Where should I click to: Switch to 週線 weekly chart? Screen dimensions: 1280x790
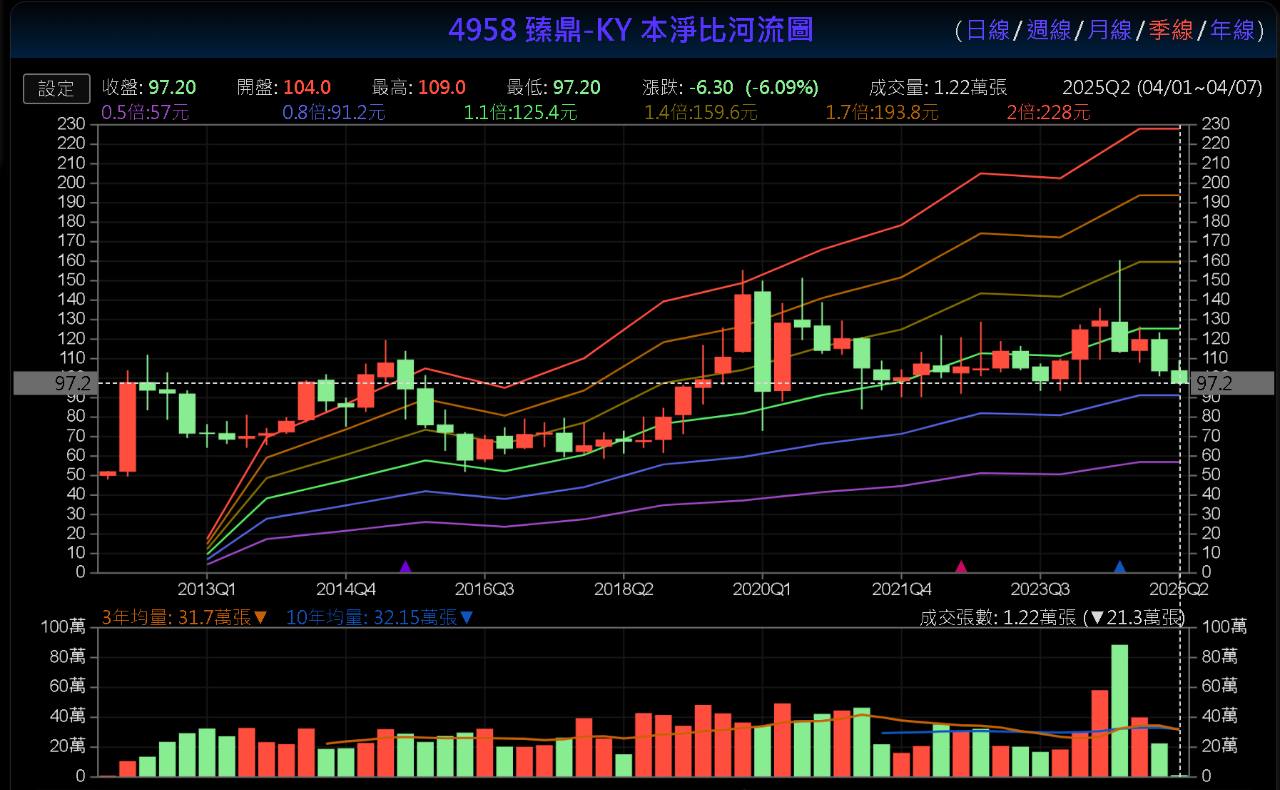tap(1048, 30)
